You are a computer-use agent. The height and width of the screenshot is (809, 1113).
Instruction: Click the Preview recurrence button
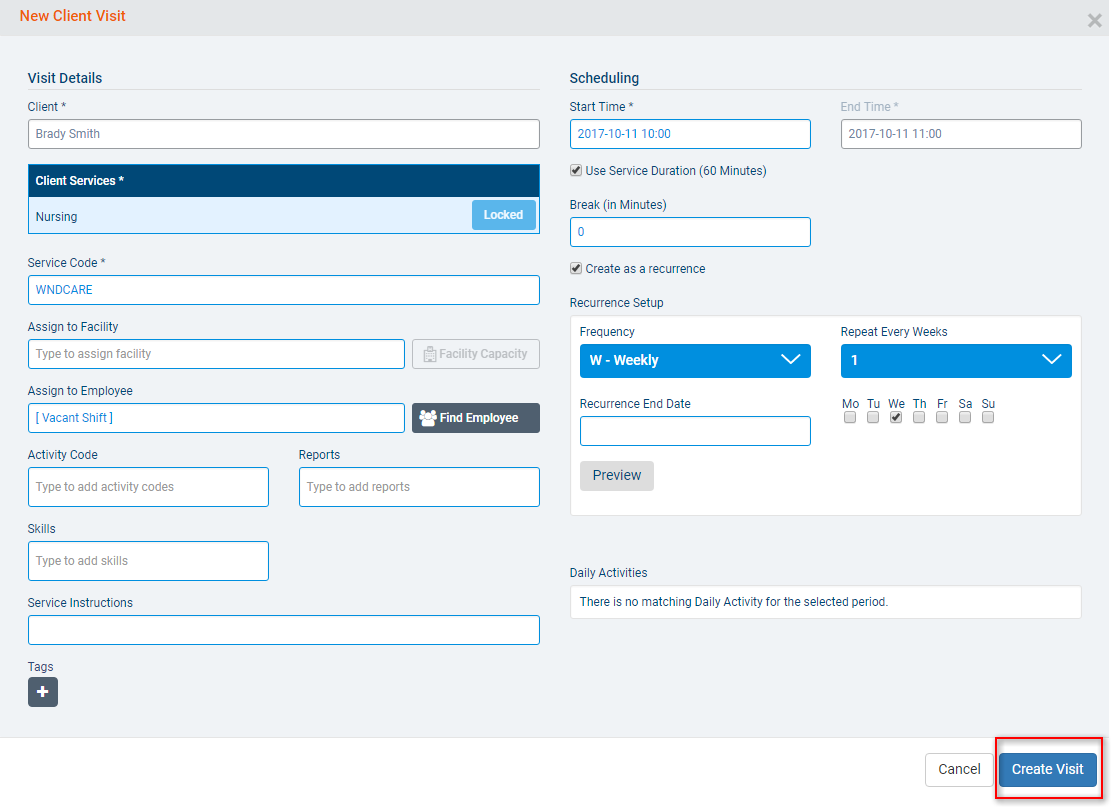click(616, 476)
